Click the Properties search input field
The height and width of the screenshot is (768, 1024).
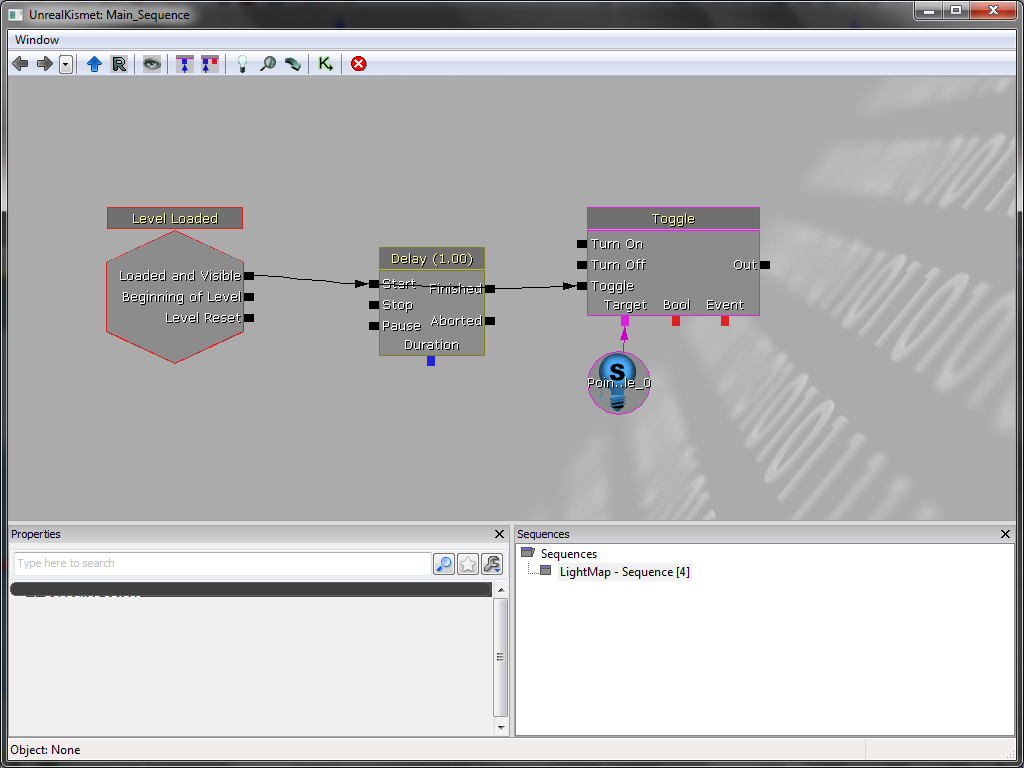[222, 564]
